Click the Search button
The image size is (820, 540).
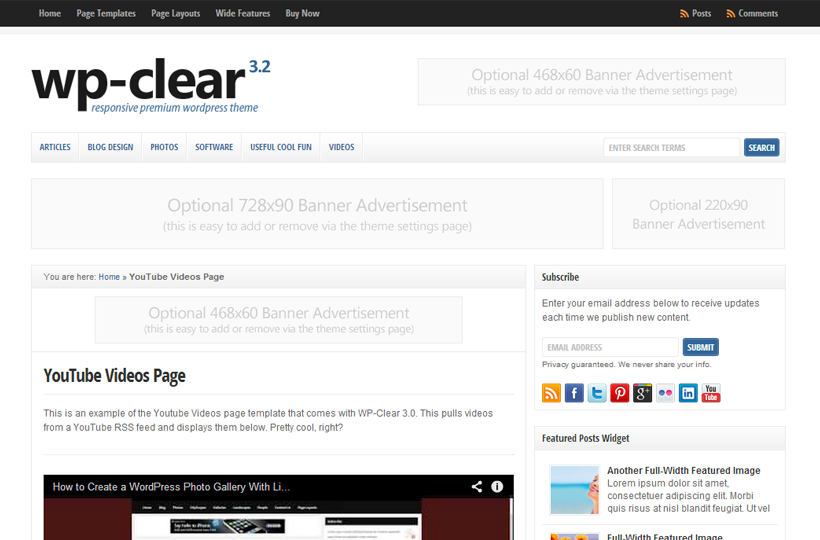(761, 147)
